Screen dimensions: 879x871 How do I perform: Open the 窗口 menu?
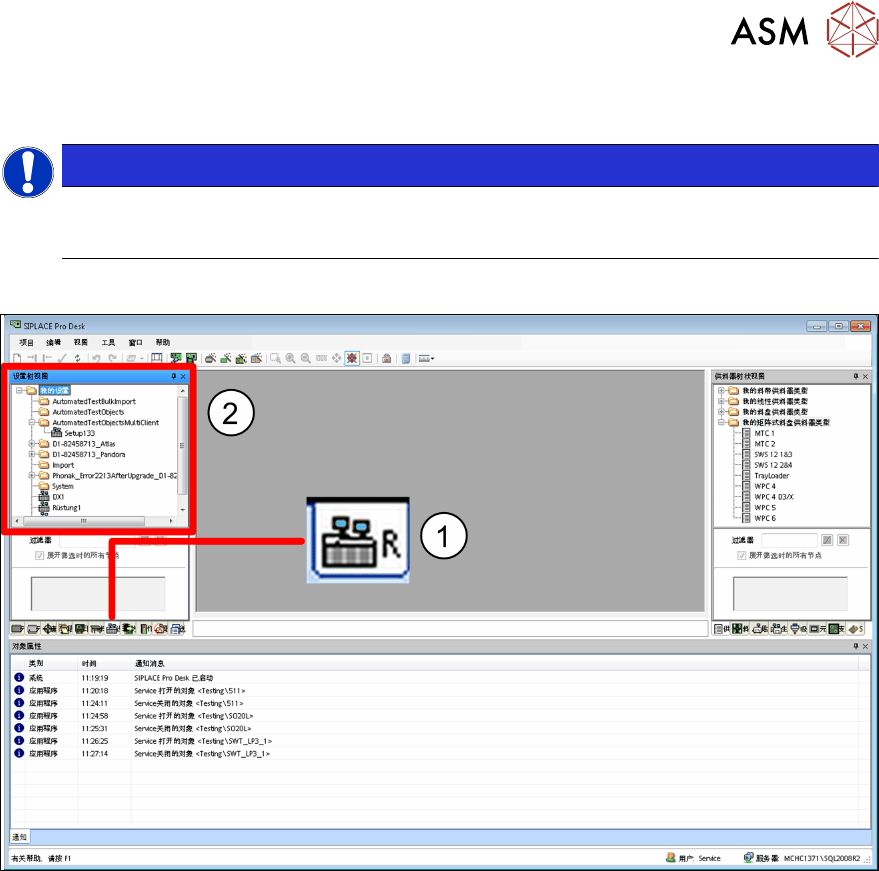[x=136, y=342]
